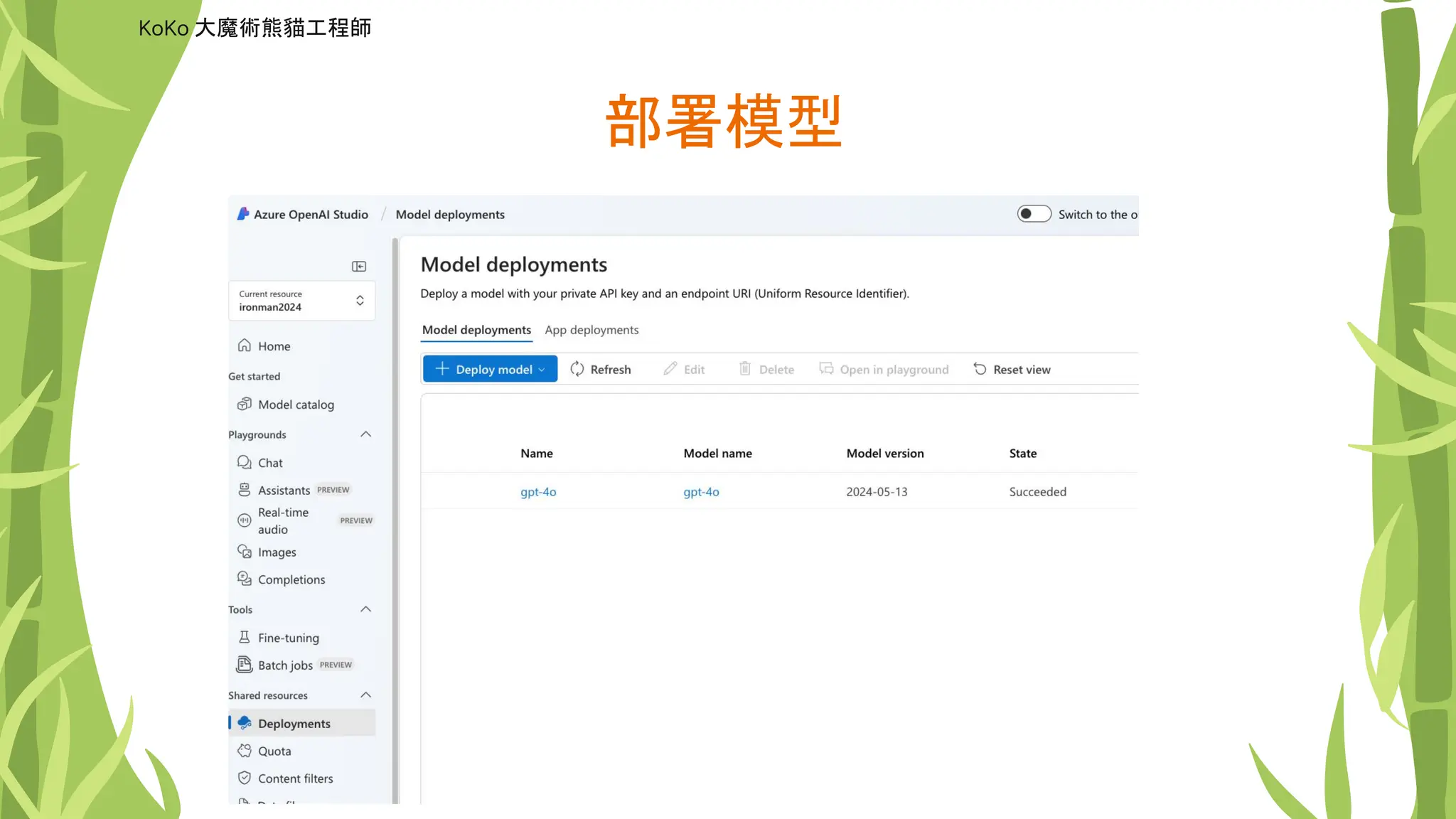Sort by the State column header
The height and width of the screenshot is (819, 1456).
[1022, 453]
